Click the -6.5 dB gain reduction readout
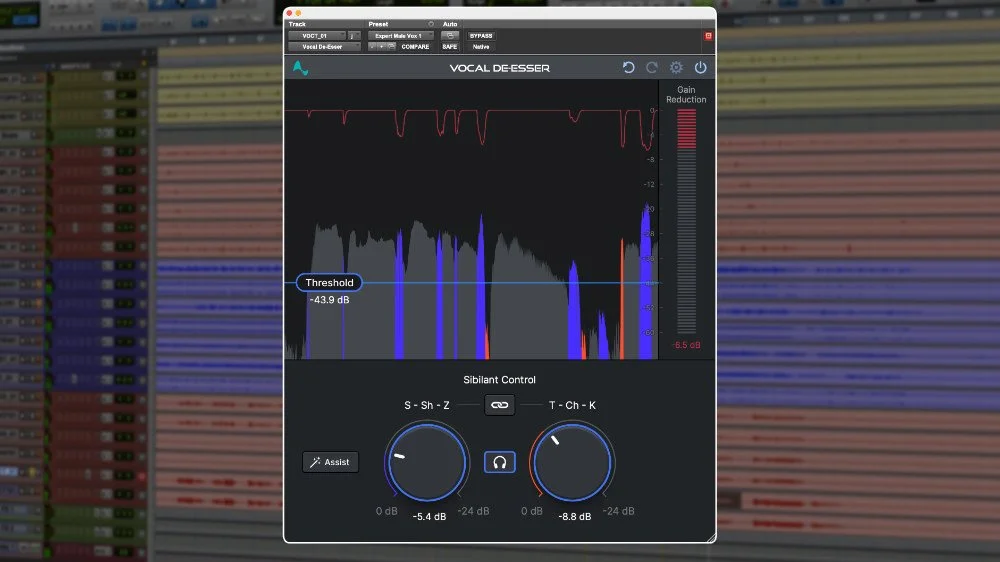The height and width of the screenshot is (562, 1000). [x=686, y=345]
